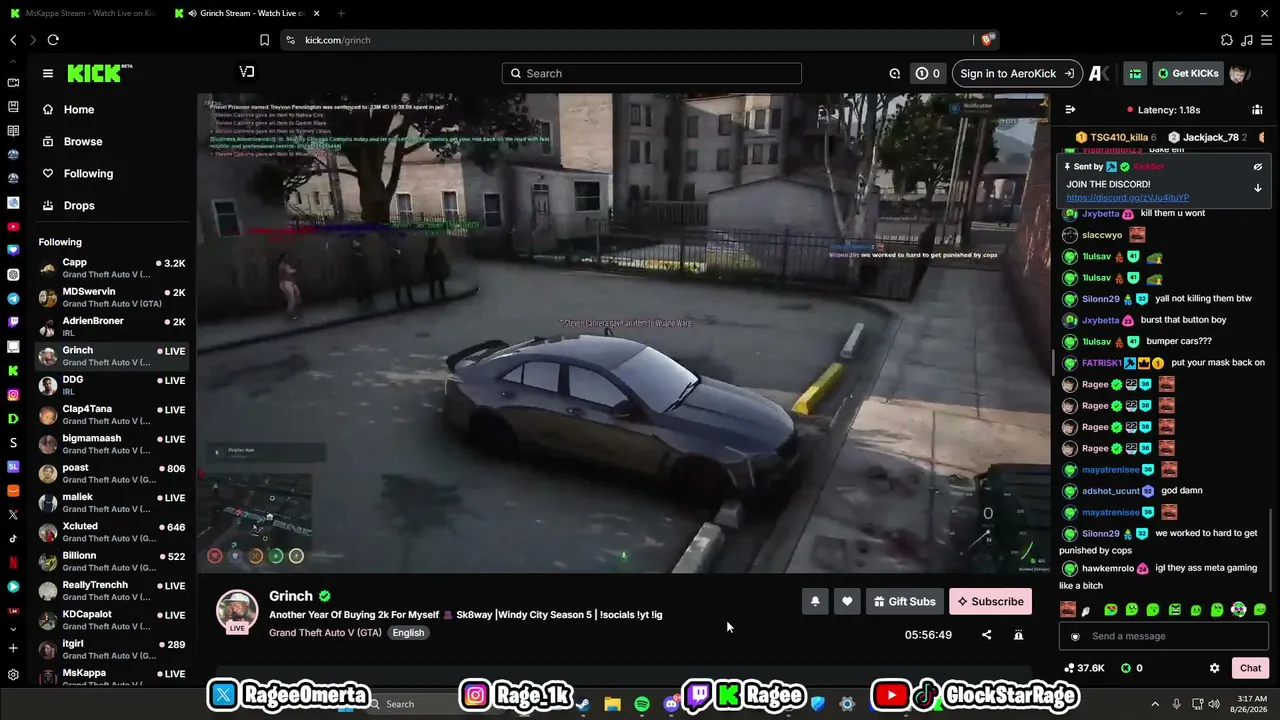Expand the pinned message down arrow
Image resolution: width=1280 pixels, height=720 pixels.
pyautogui.click(x=1258, y=188)
